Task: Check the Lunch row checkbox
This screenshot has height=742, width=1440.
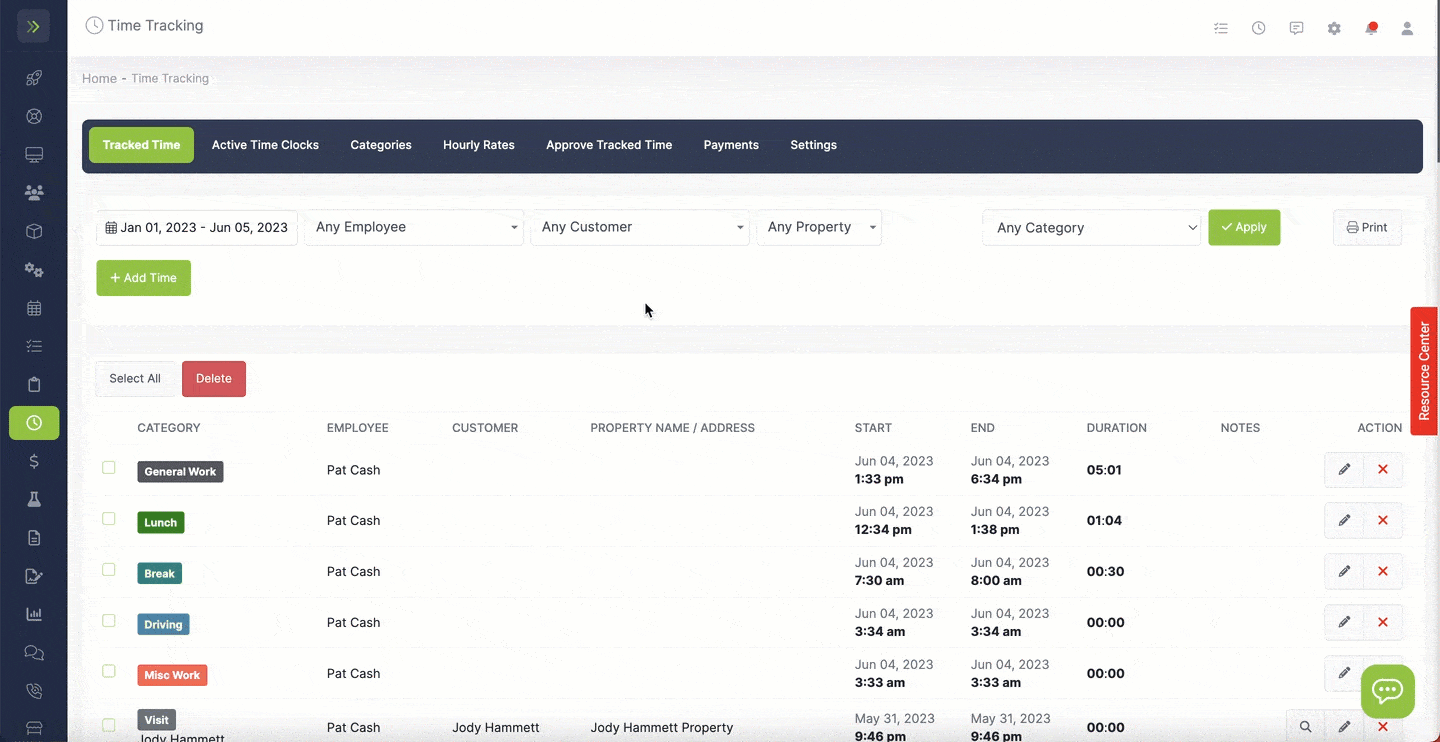Action: 109,519
